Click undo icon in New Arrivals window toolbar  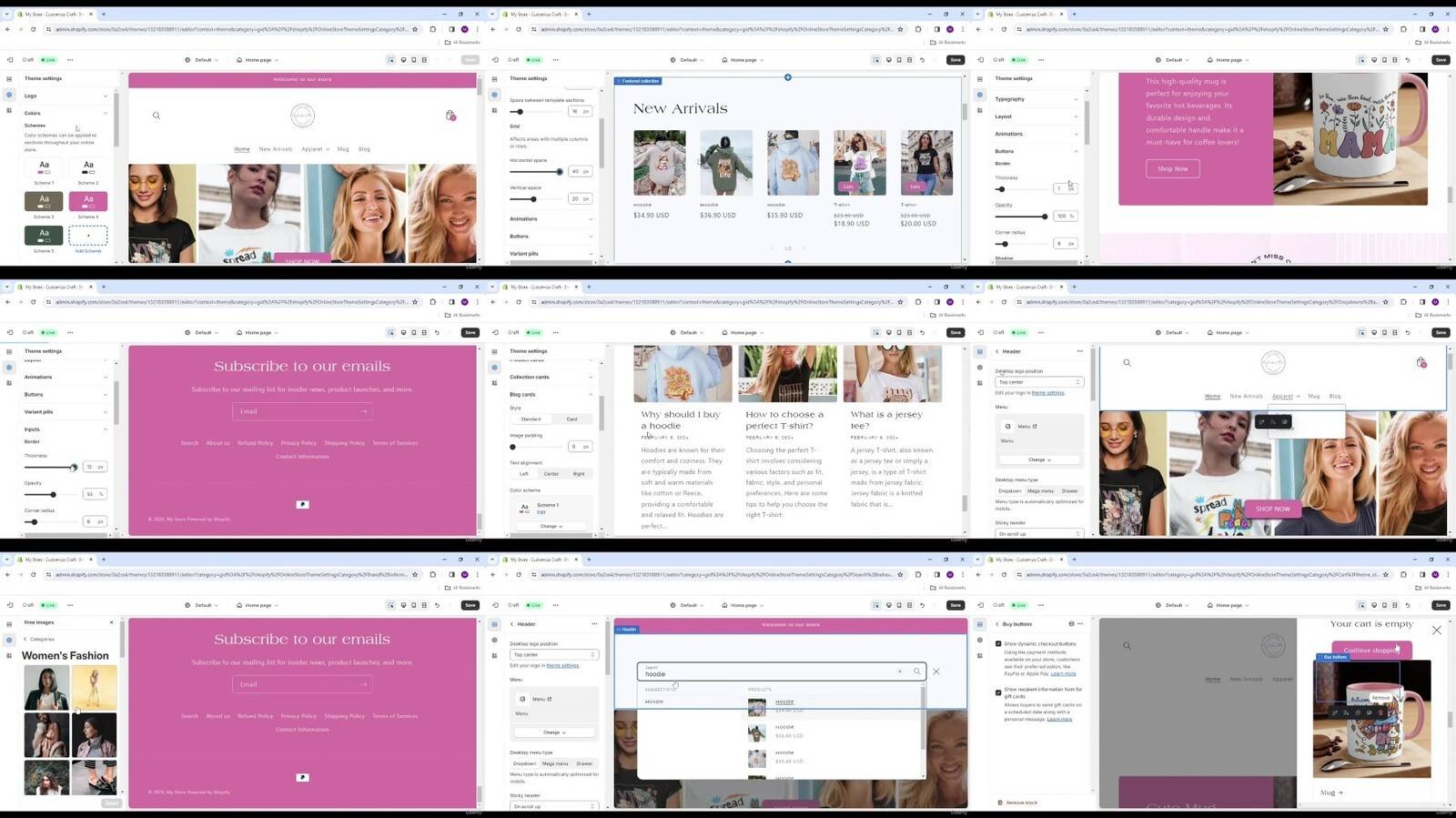pyautogui.click(x=922, y=60)
